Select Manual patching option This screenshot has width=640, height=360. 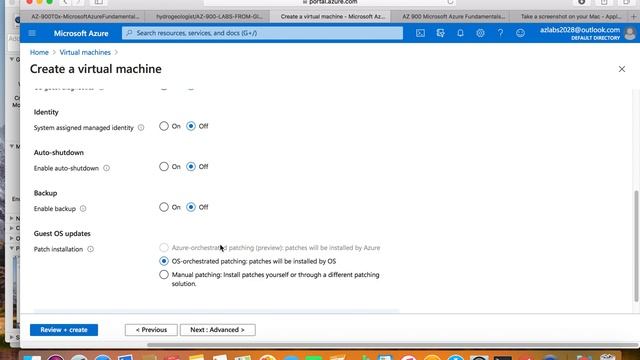pos(164,275)
